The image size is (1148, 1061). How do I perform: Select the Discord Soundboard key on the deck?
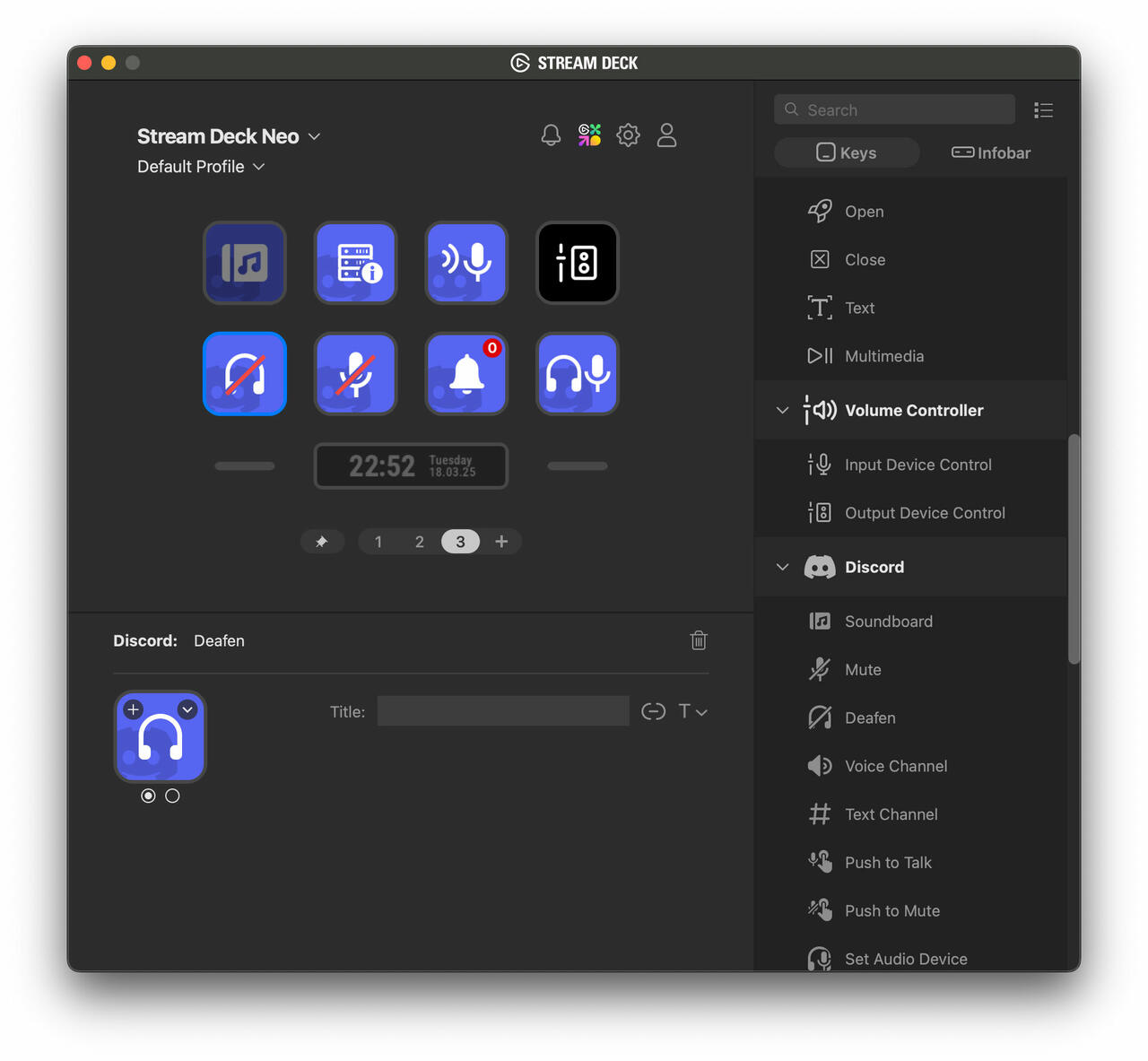[245, 263]
